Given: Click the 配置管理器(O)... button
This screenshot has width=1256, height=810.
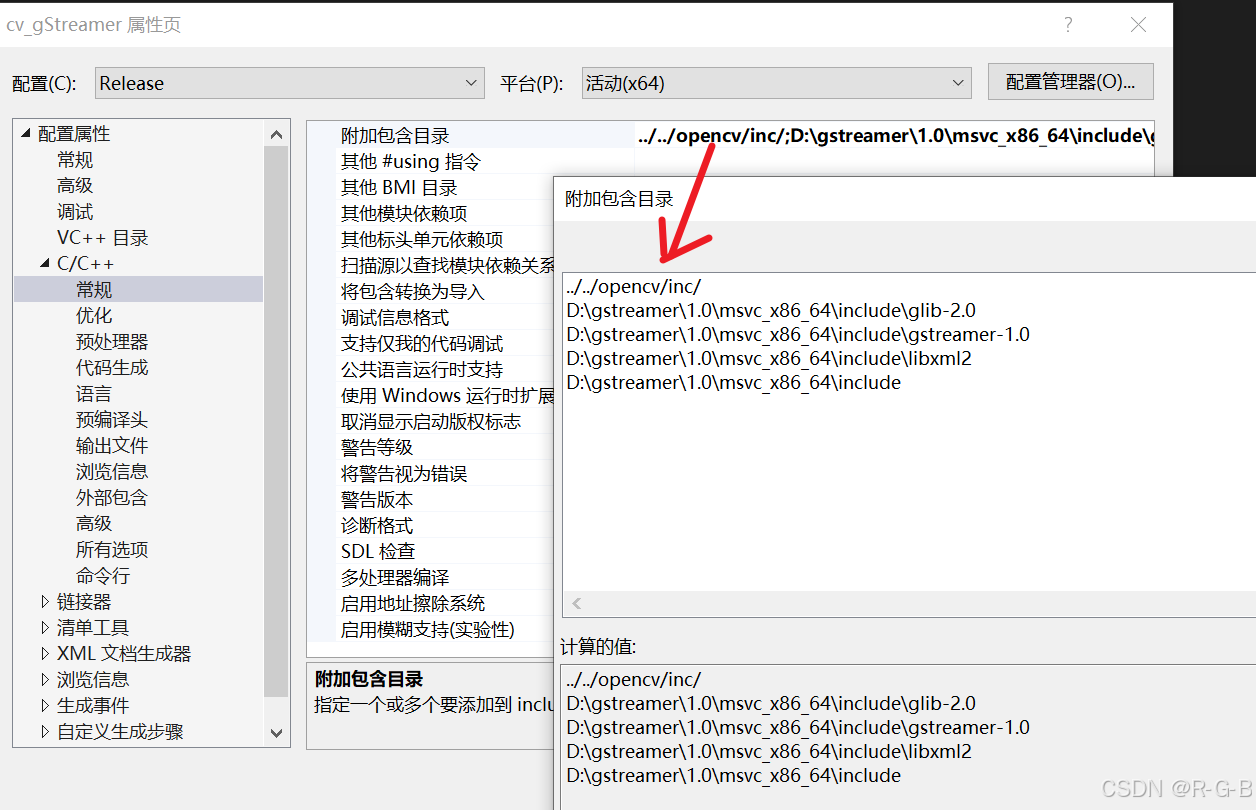Looking at the screenshot, I should pos(1070,82).
